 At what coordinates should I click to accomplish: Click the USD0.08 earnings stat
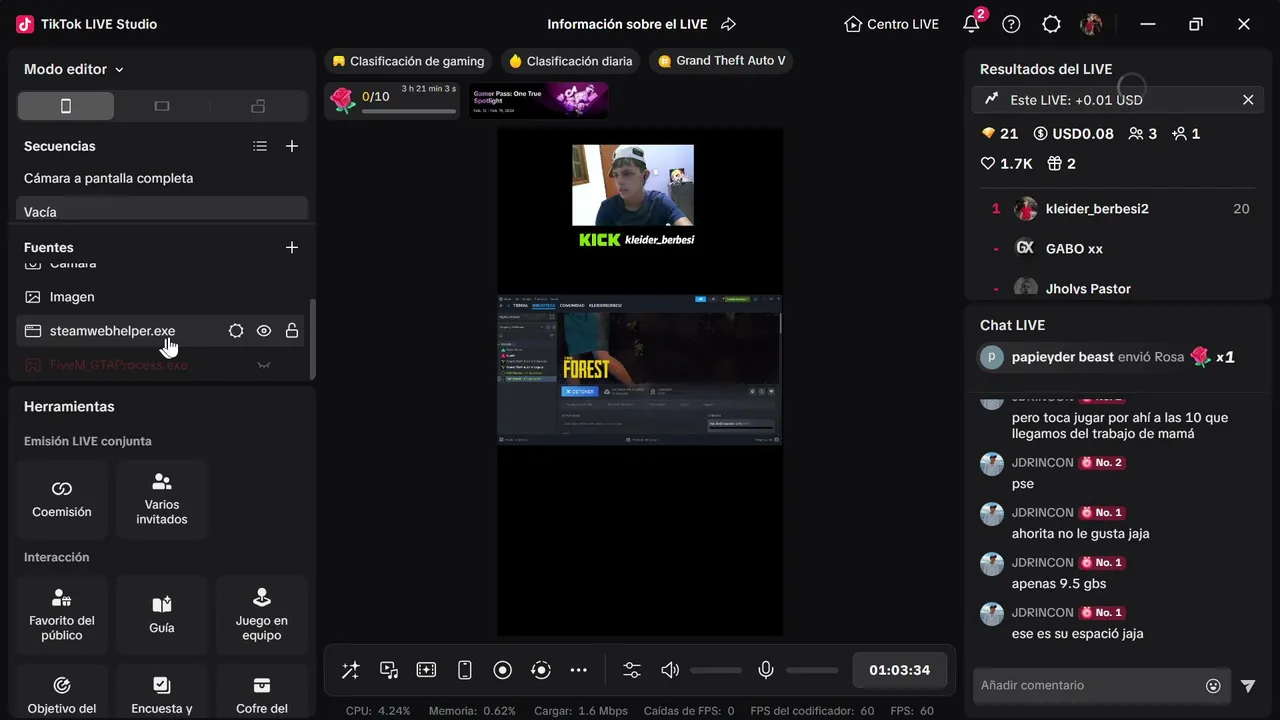[x=1073, y=134]
